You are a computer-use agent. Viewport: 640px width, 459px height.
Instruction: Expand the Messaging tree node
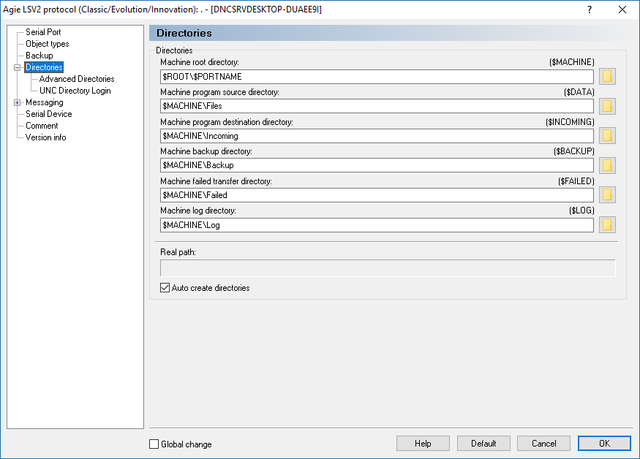[x=17, y=102]
